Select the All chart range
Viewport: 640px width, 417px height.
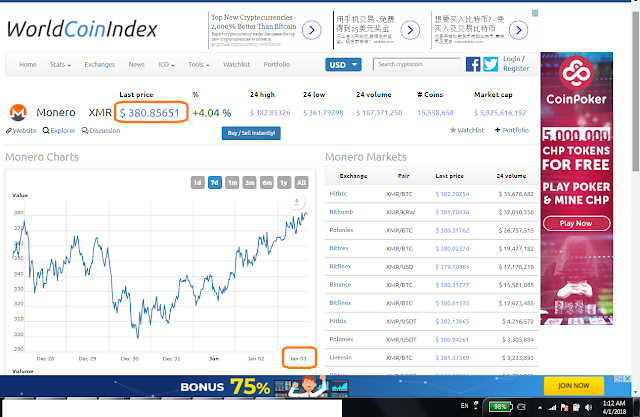coord(301,182)
